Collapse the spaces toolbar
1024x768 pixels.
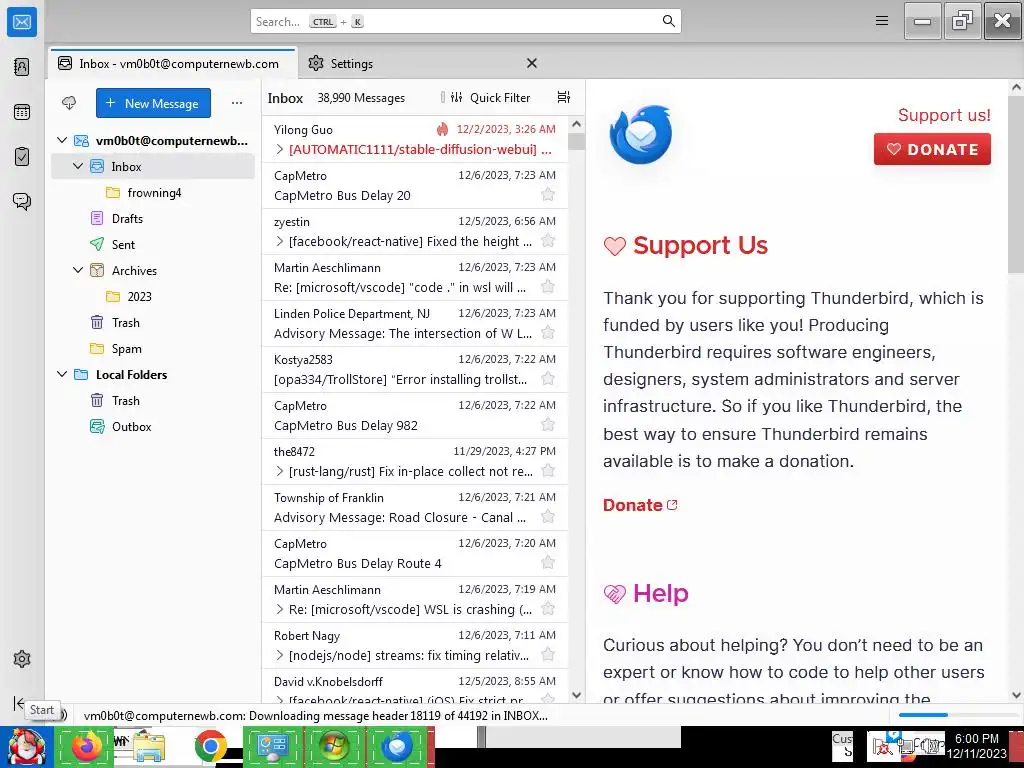19,703
